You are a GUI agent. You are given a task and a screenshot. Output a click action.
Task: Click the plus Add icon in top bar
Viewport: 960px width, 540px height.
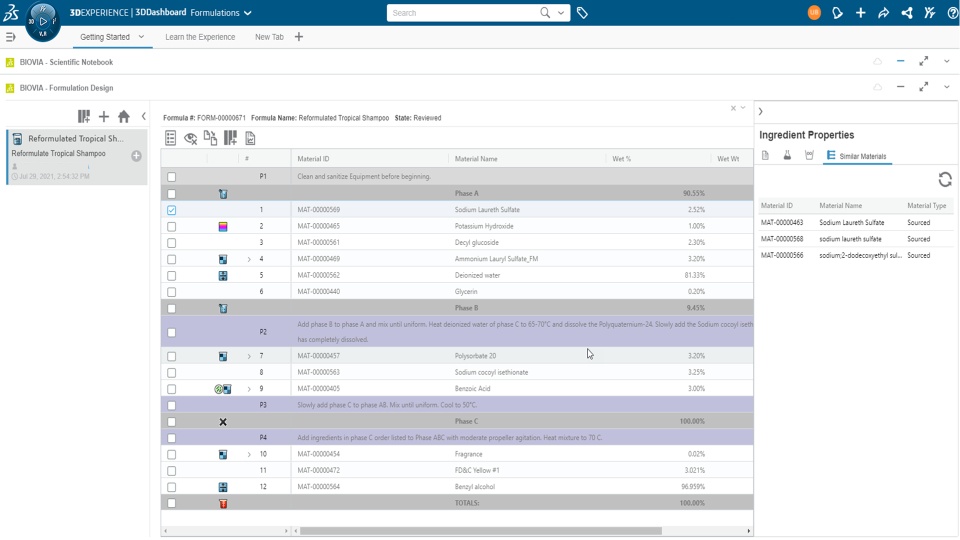tap(861, 13)
